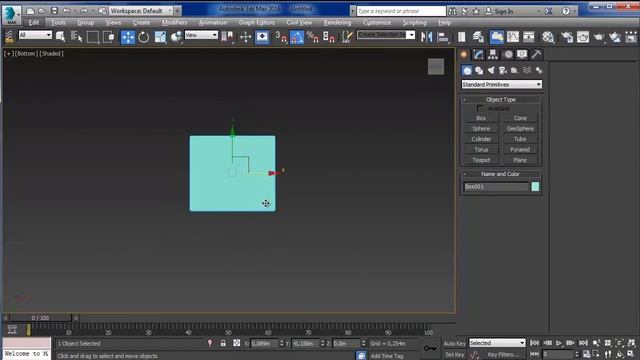
Task: Open the Rendered Frame Window icon
Action: 583,37
